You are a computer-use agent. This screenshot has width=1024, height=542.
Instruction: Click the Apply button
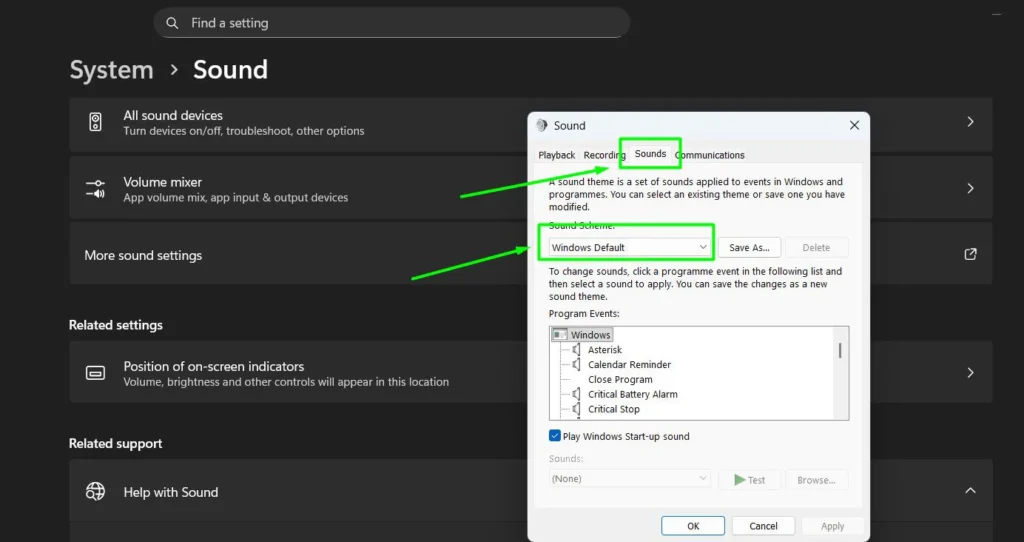tap(833, 526)
